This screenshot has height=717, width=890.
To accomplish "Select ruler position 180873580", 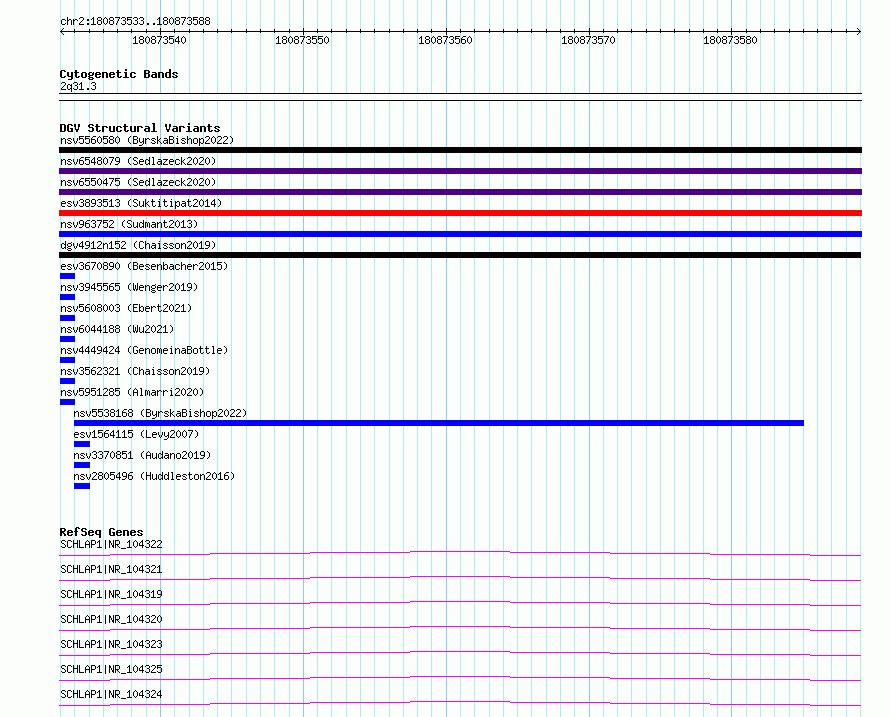I will (x=730, y=40).
